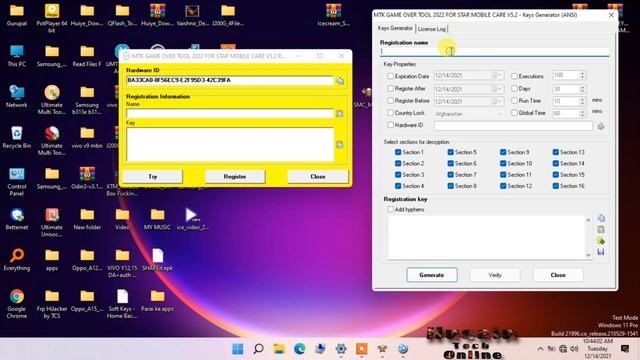Open File Explorer from taskbar
The image size is (640, 360).
(279, 349)
